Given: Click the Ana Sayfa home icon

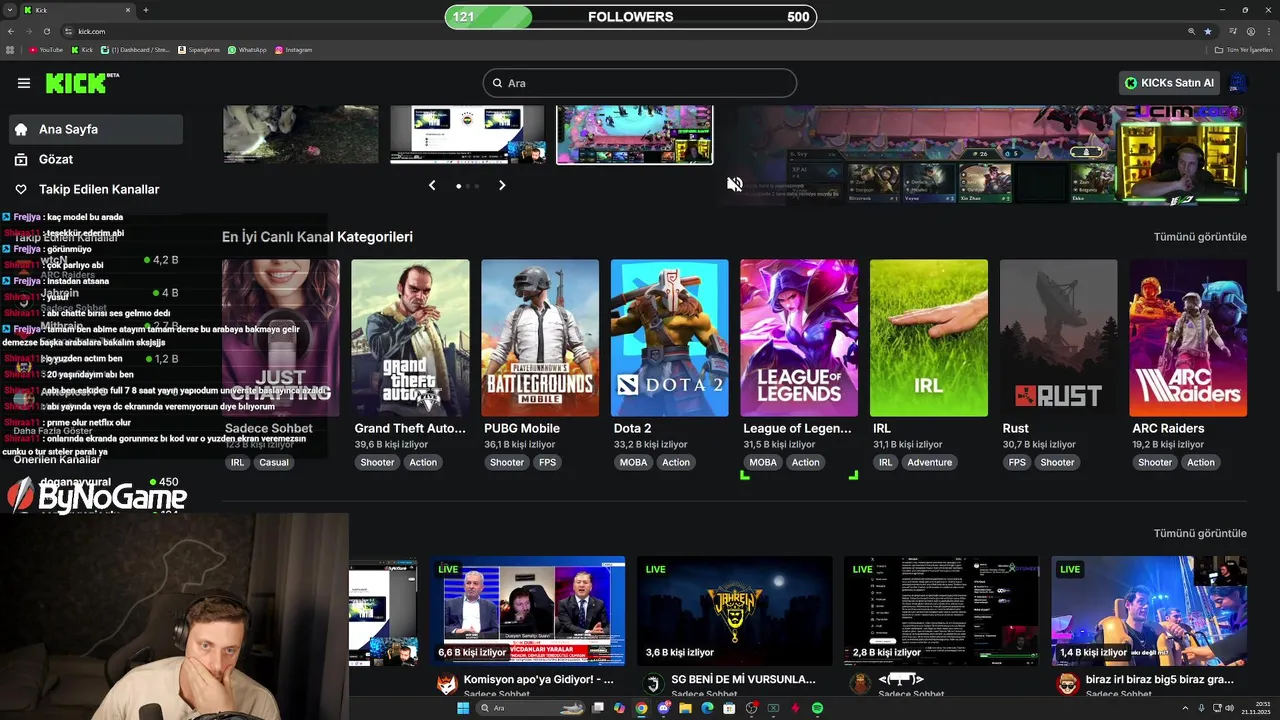Looking at the screenshot, I should tap(21, 129).
